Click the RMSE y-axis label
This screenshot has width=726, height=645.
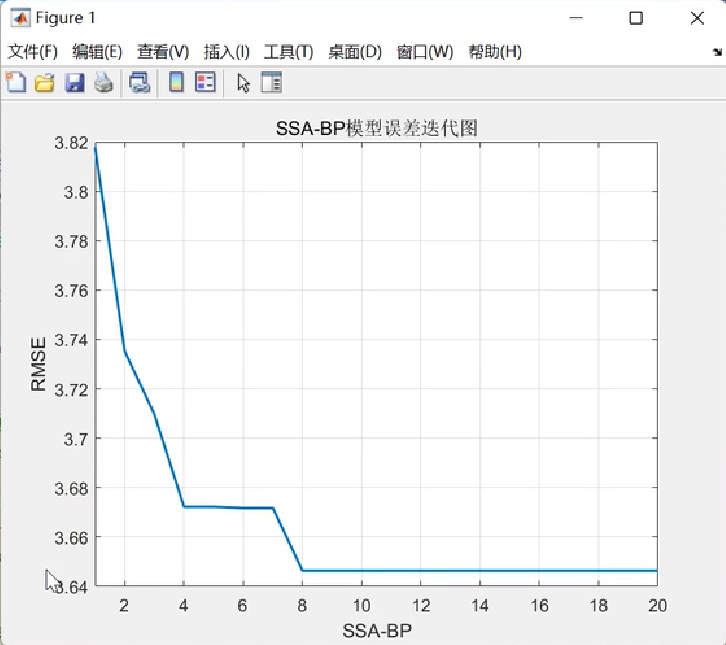click(38, 364)
